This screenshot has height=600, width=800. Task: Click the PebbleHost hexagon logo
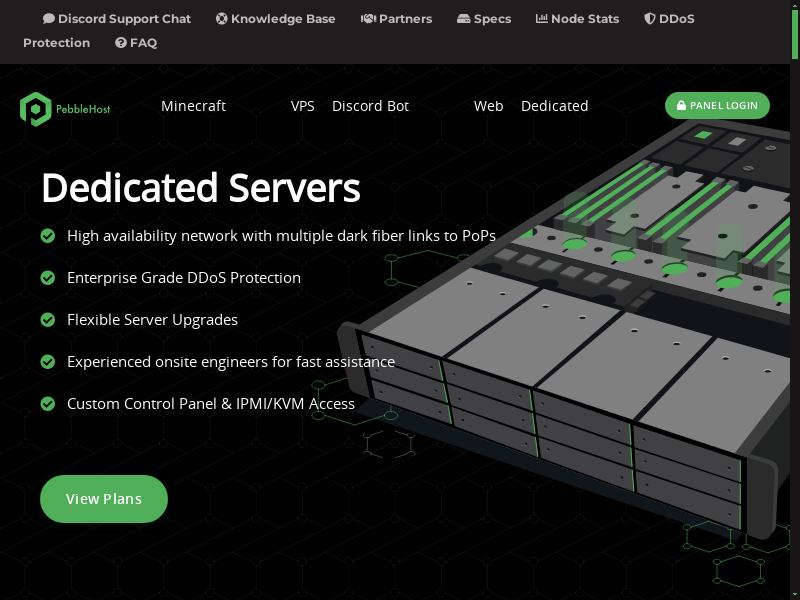pos(35,108)
